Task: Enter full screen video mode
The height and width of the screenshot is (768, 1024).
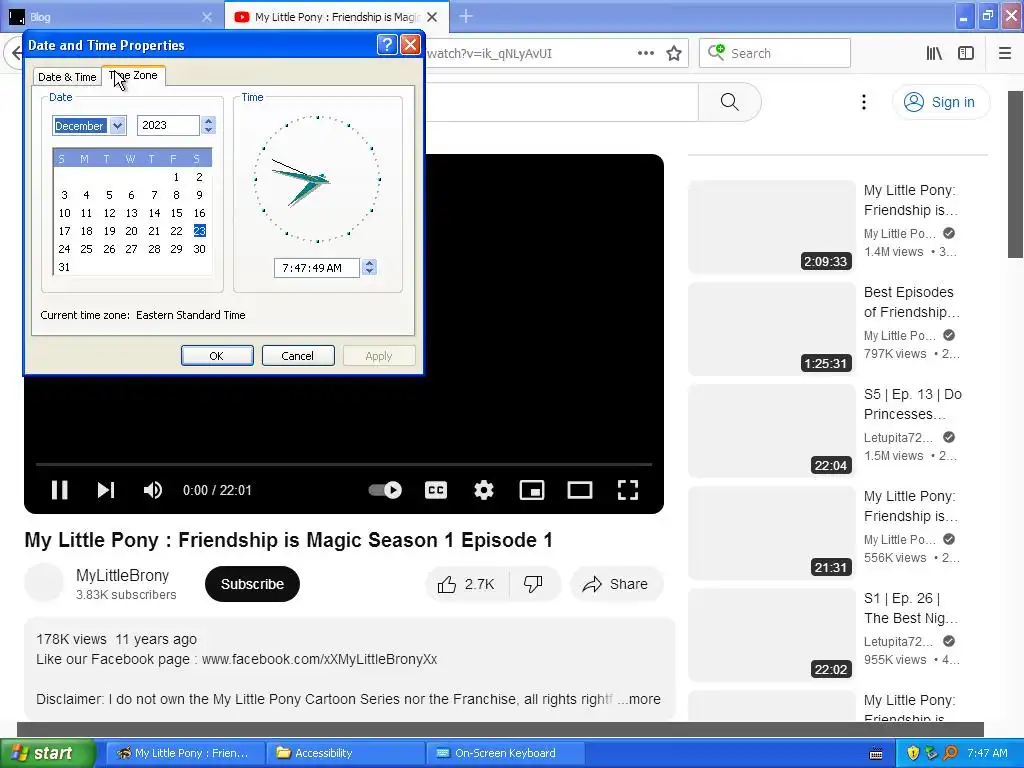Action: (x=628, y=490)
